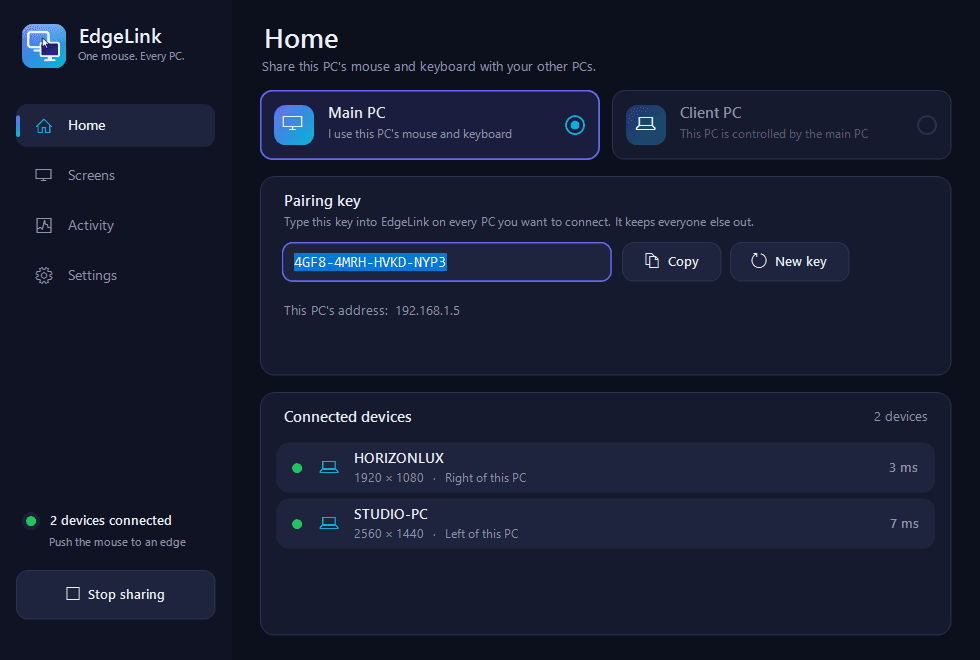Click the '3 ms' latency value
Screen dimensions: 980x660
(x=903, y=468)
